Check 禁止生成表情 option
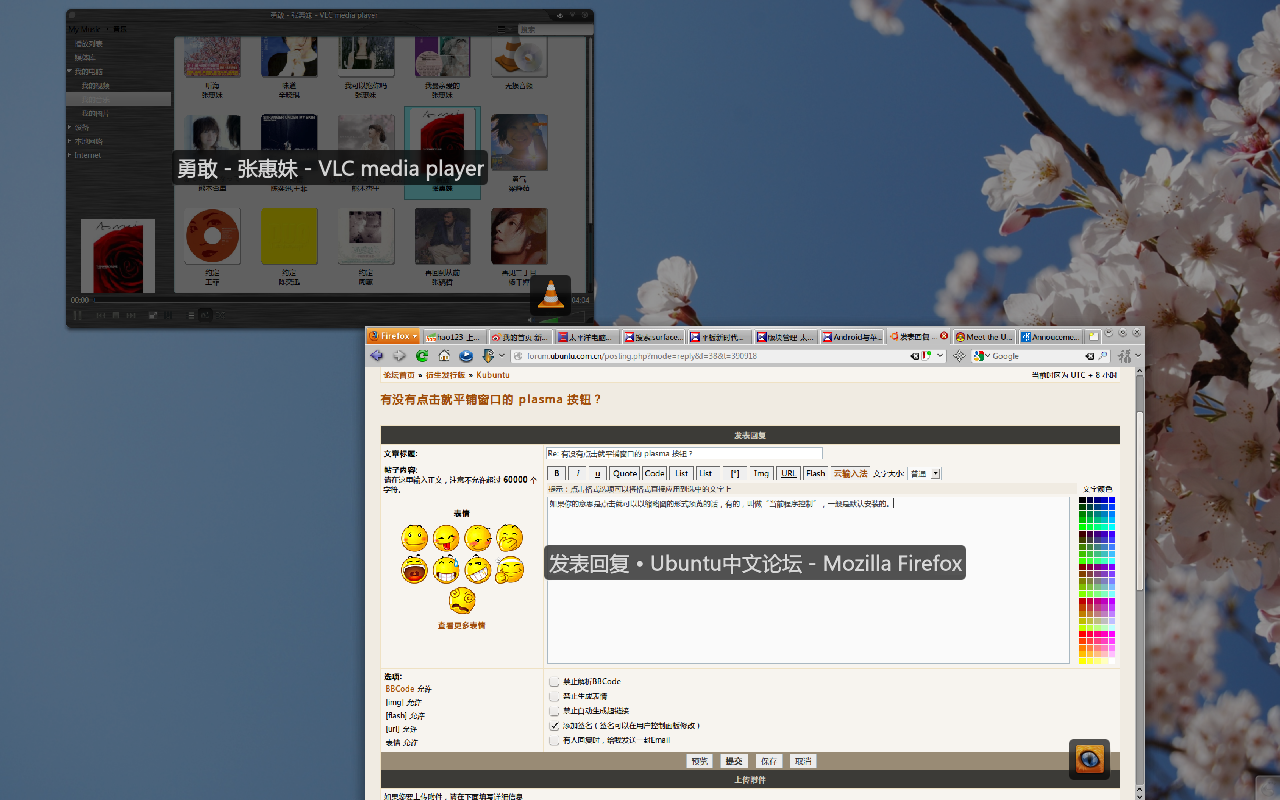 coord(555,696)
